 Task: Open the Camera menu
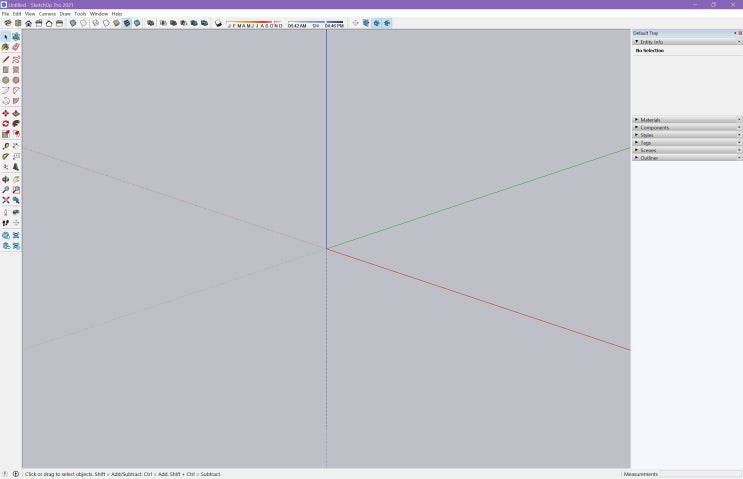point(47,14)
